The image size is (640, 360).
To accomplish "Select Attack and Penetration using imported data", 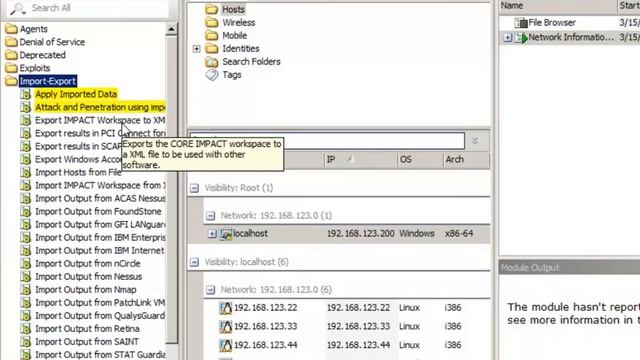I will click(x=100, y=107).
